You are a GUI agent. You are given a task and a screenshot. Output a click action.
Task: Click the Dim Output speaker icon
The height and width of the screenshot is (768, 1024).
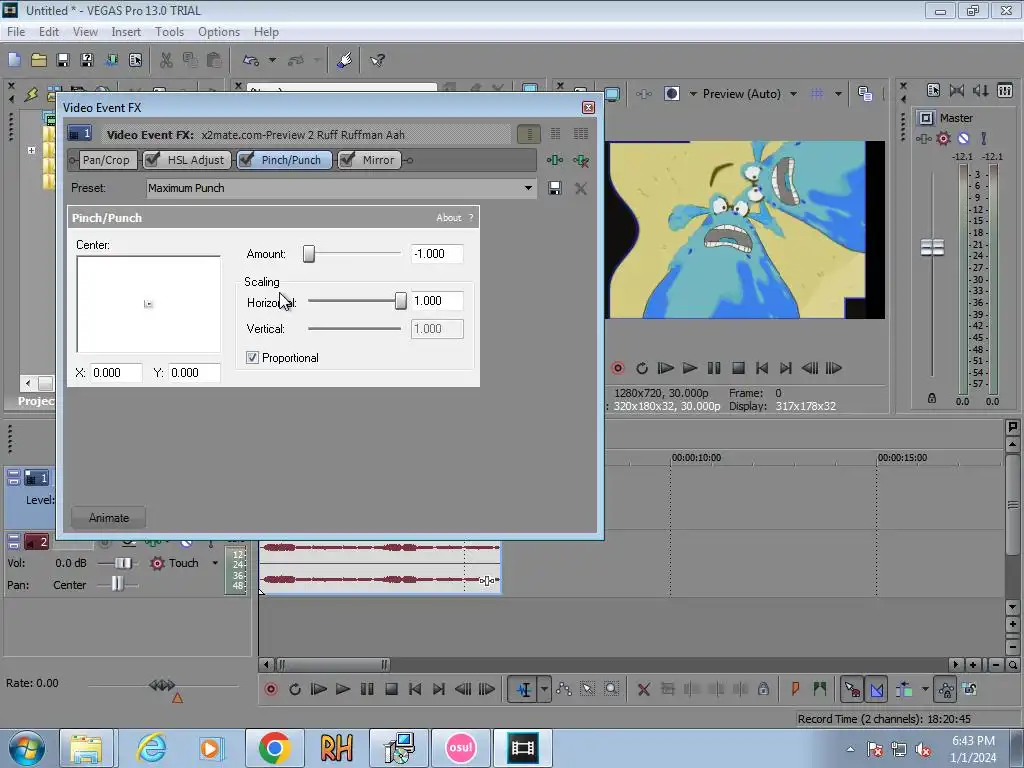point(981,91)
